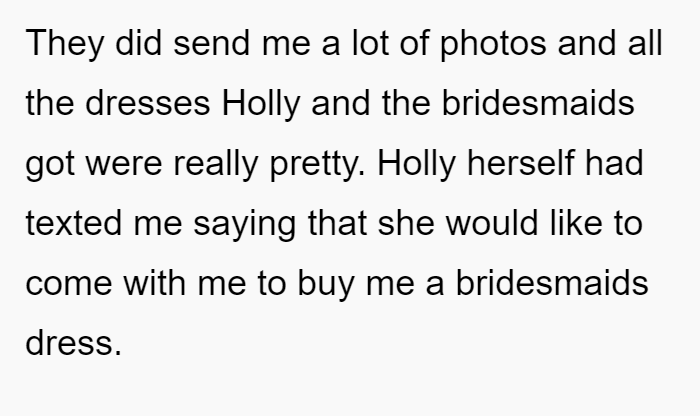Click the word "They" at paragraph start
700x416 pixels.
tap(65, 44)
